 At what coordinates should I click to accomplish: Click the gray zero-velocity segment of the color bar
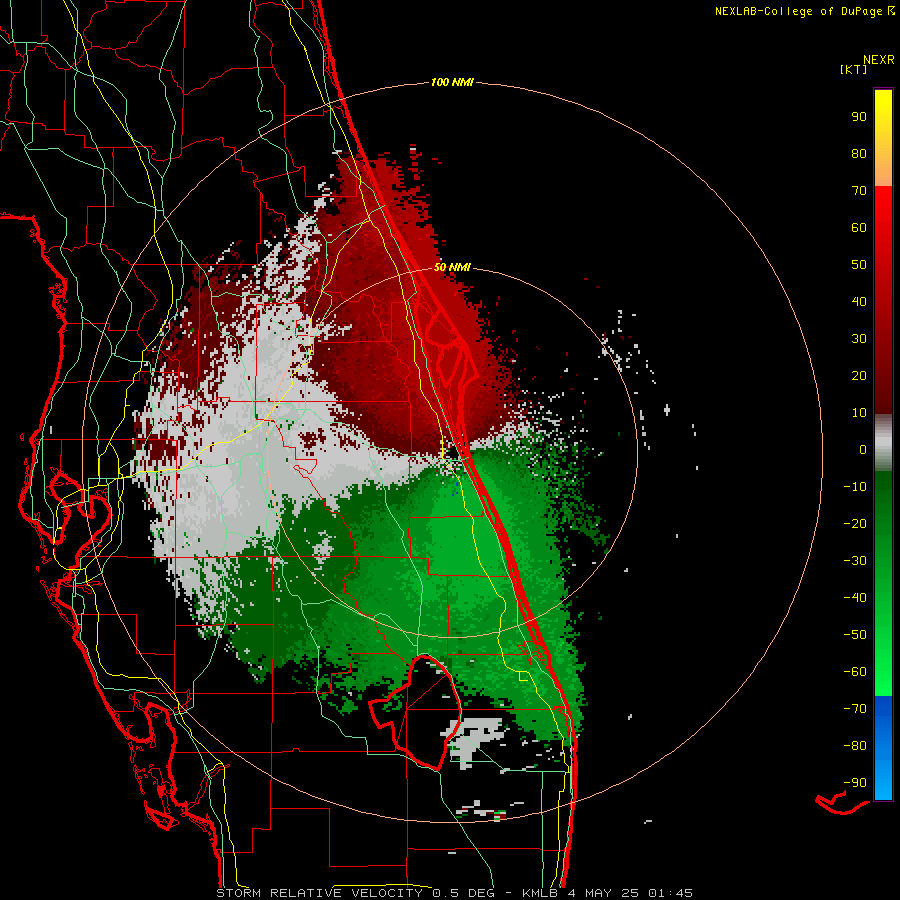click(883, 443)
